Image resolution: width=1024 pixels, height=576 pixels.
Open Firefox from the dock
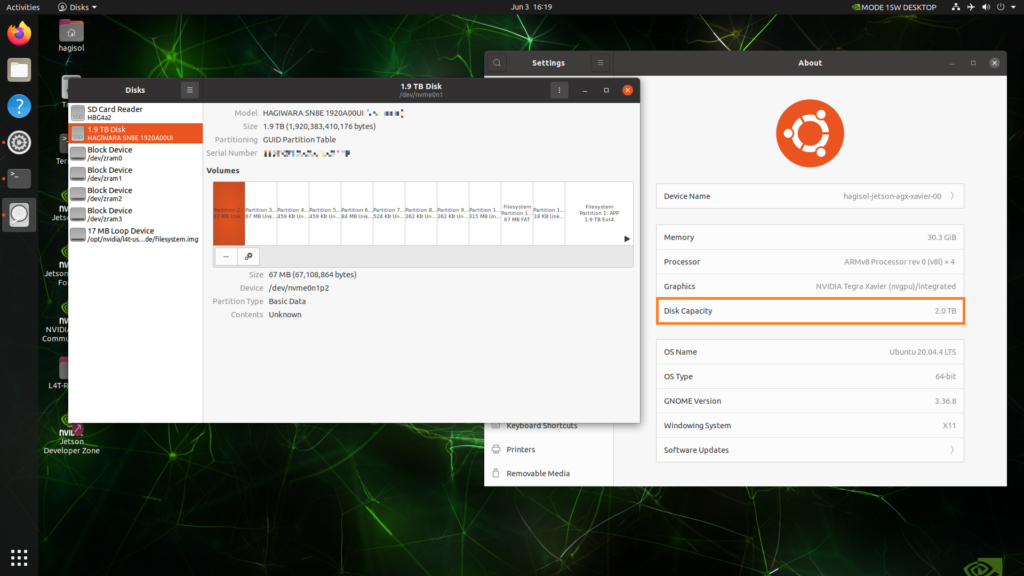tap(19, 33)
